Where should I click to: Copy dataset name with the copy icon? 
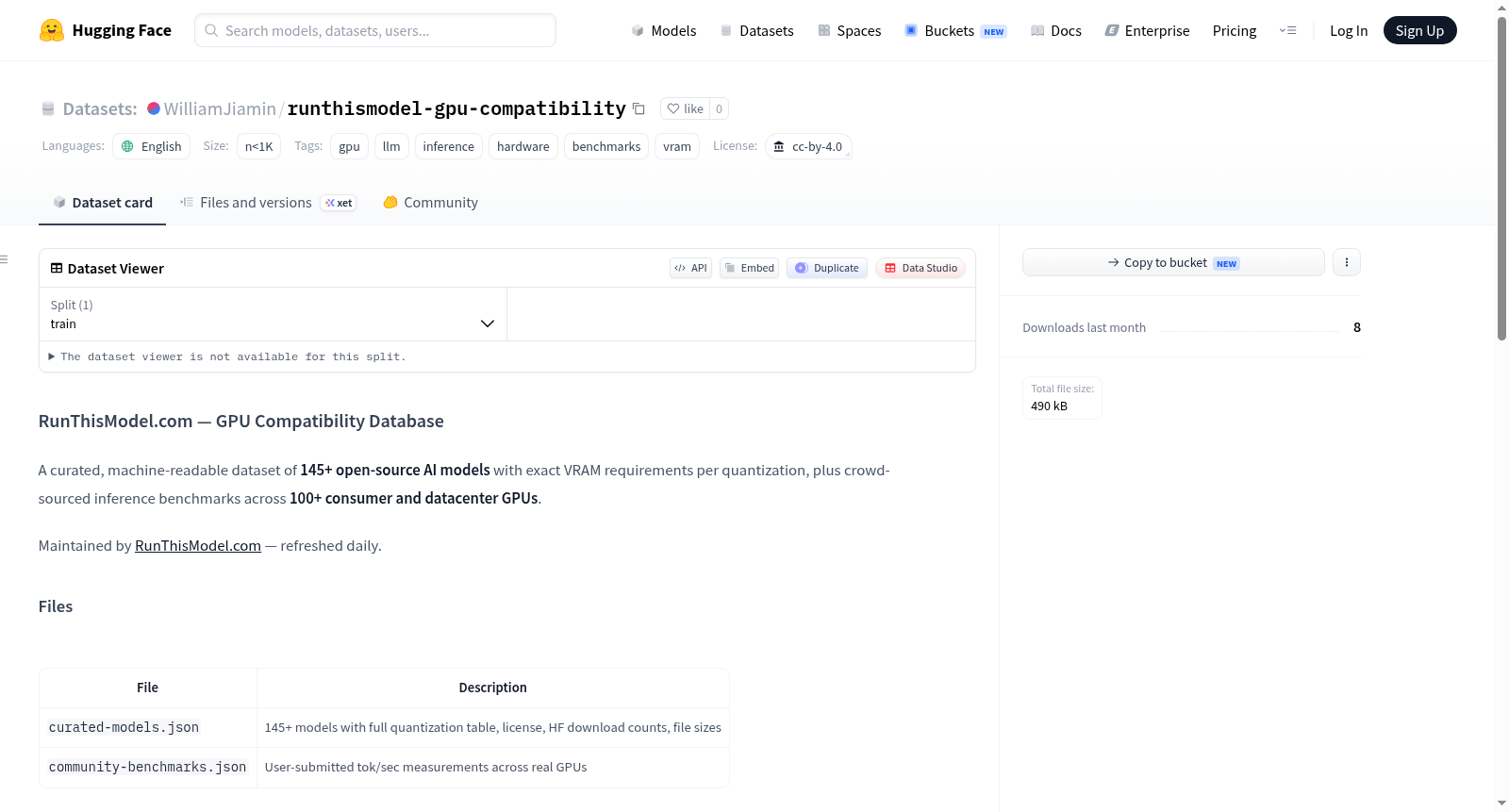638,108
